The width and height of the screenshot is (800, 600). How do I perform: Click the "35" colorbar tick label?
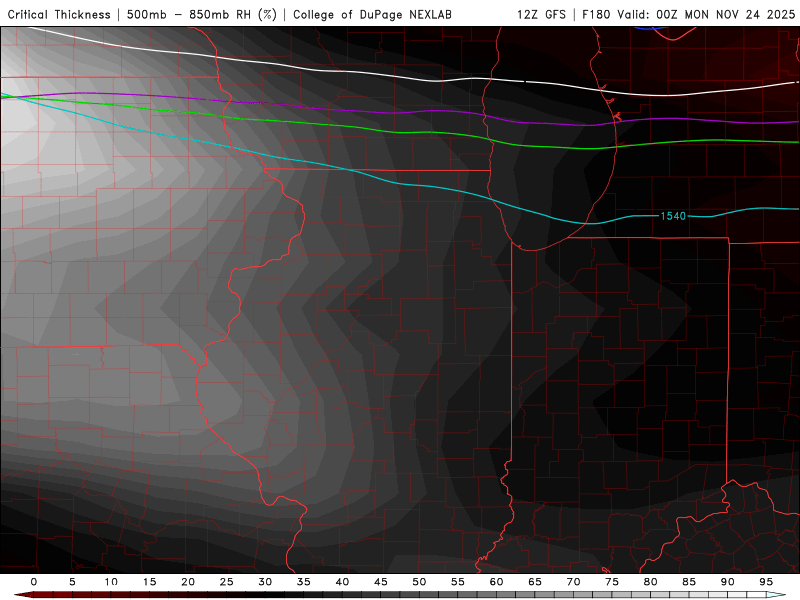pos(304,582)
